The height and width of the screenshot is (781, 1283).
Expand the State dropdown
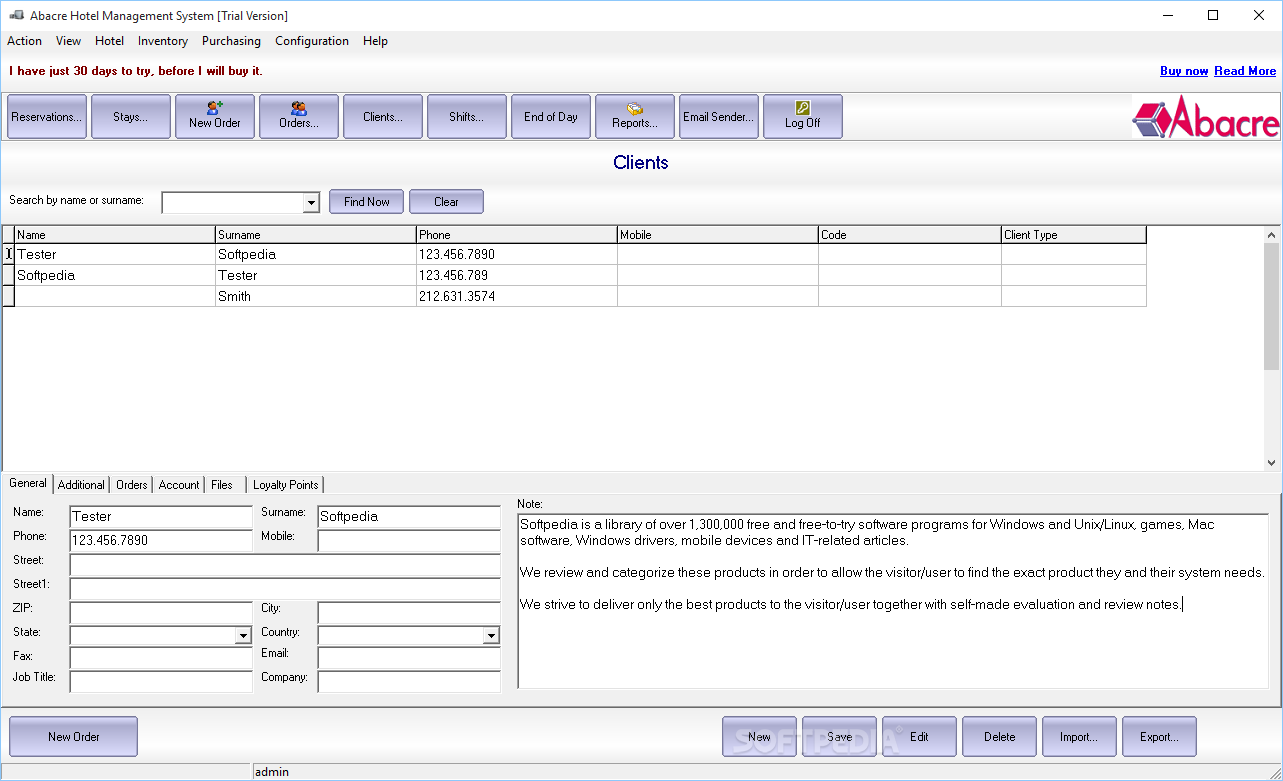click(243, 635)
